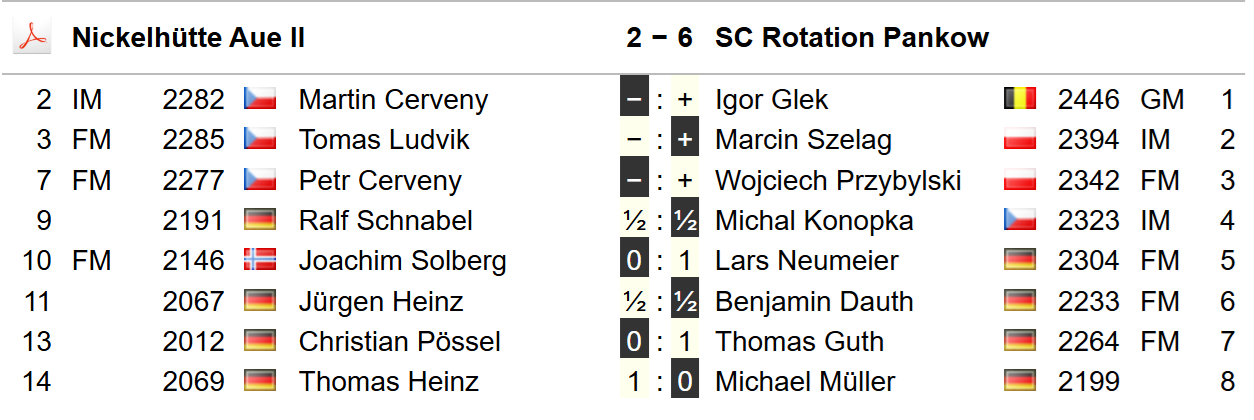1254x420 pixels.
Task: Click Lars Neumeier's rating 2304
Action: click(1089, 261)
